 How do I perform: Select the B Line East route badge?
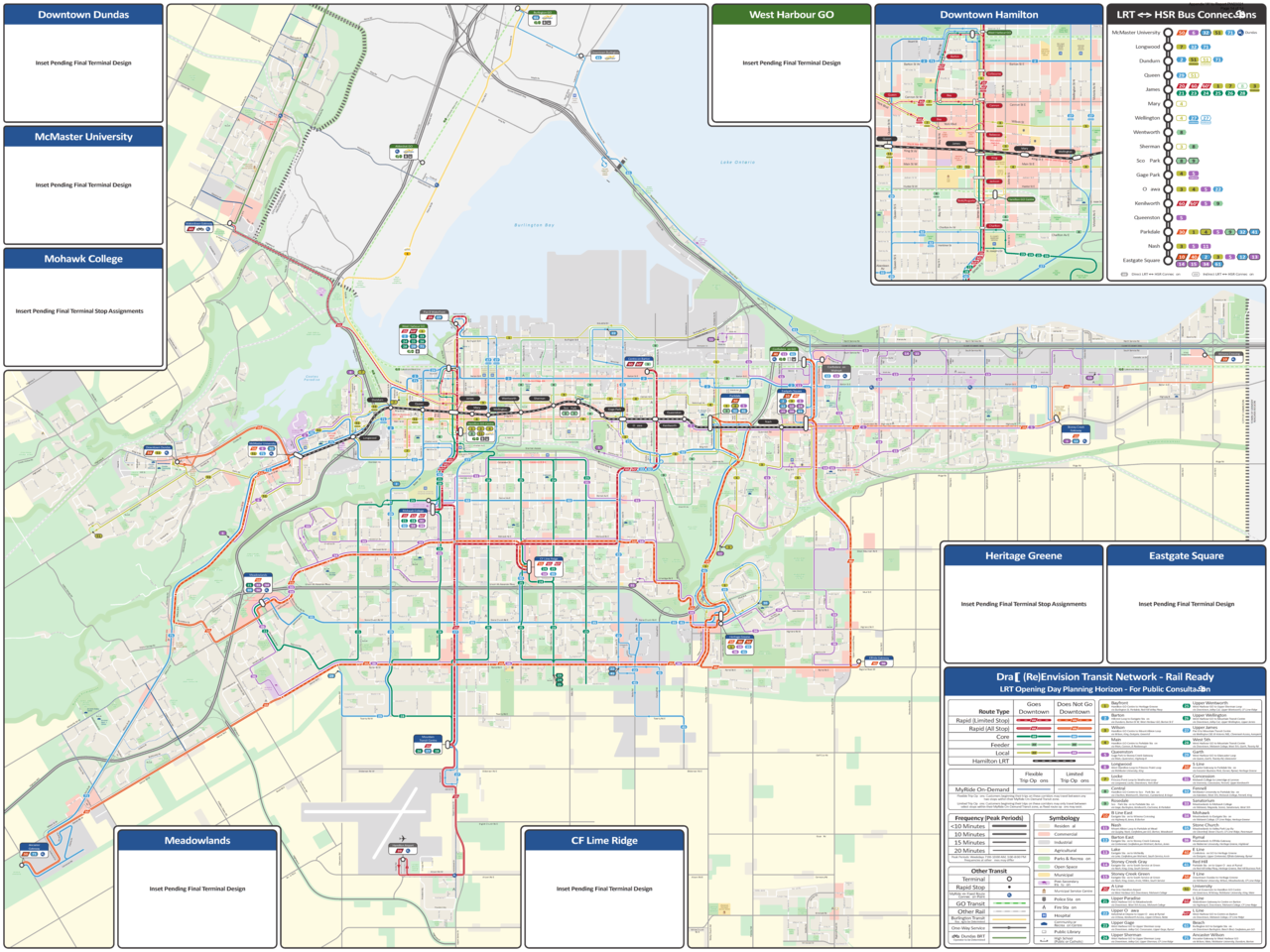(1106, 815)
